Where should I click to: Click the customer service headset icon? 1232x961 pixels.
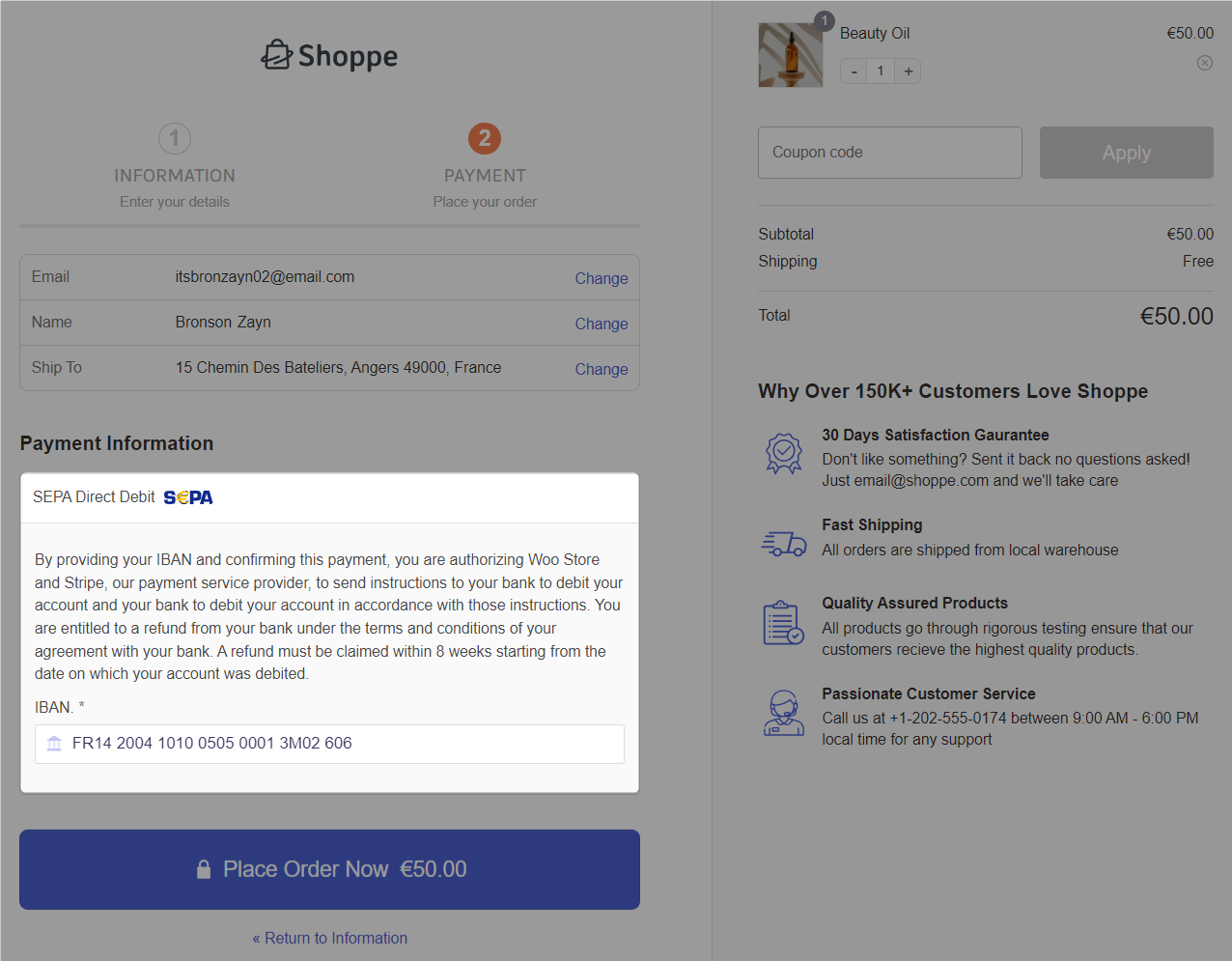click(784, 714)
